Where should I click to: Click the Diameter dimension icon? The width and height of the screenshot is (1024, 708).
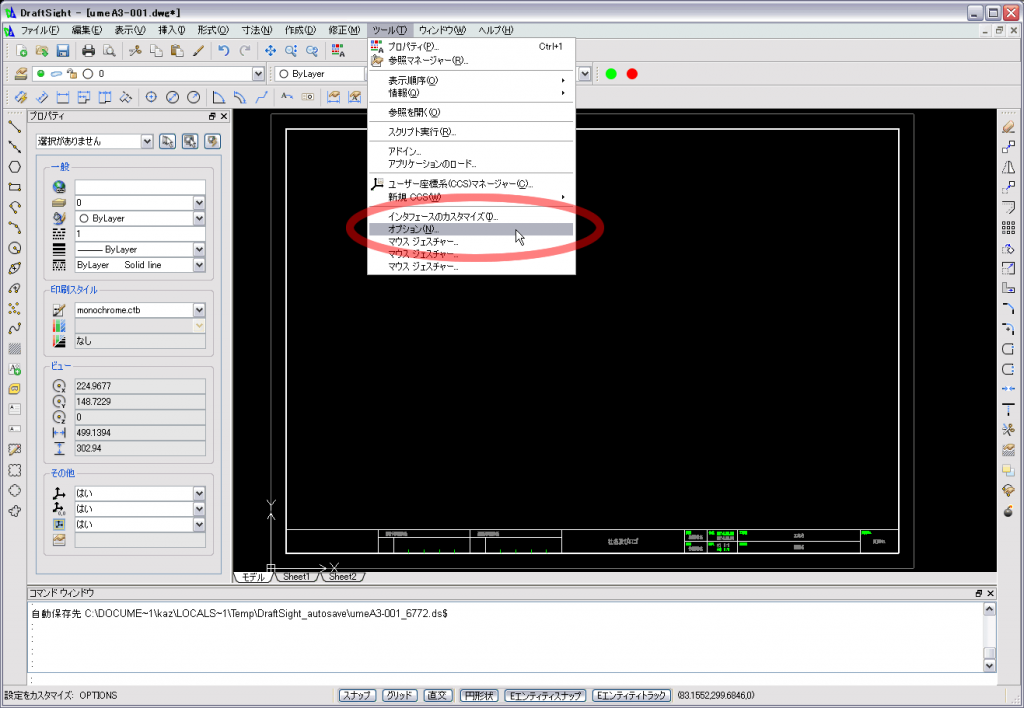click(x=172, y=97)
